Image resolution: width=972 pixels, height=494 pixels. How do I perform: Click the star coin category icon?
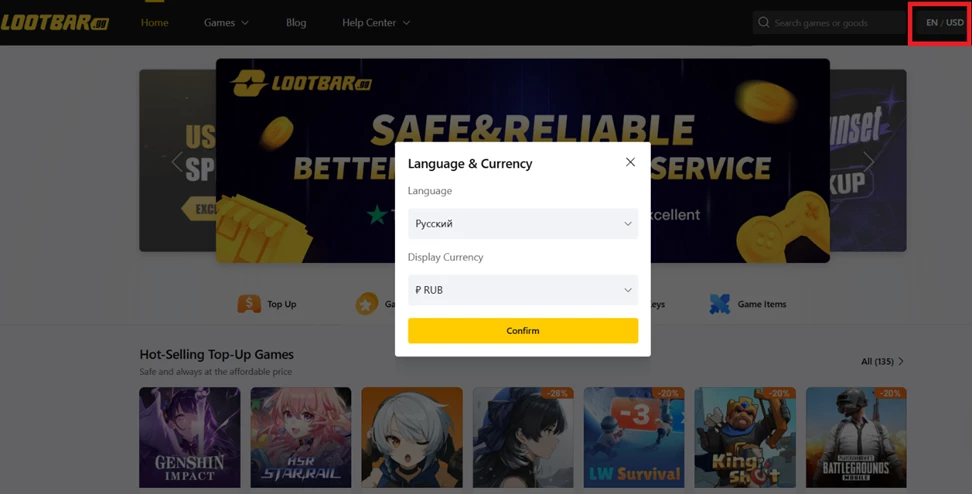point(366,304)
